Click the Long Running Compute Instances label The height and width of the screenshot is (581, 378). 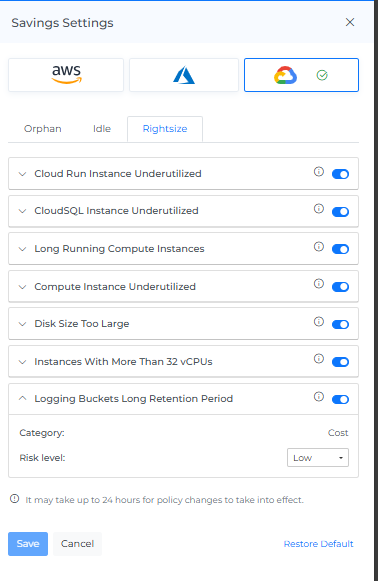point(119,249)
